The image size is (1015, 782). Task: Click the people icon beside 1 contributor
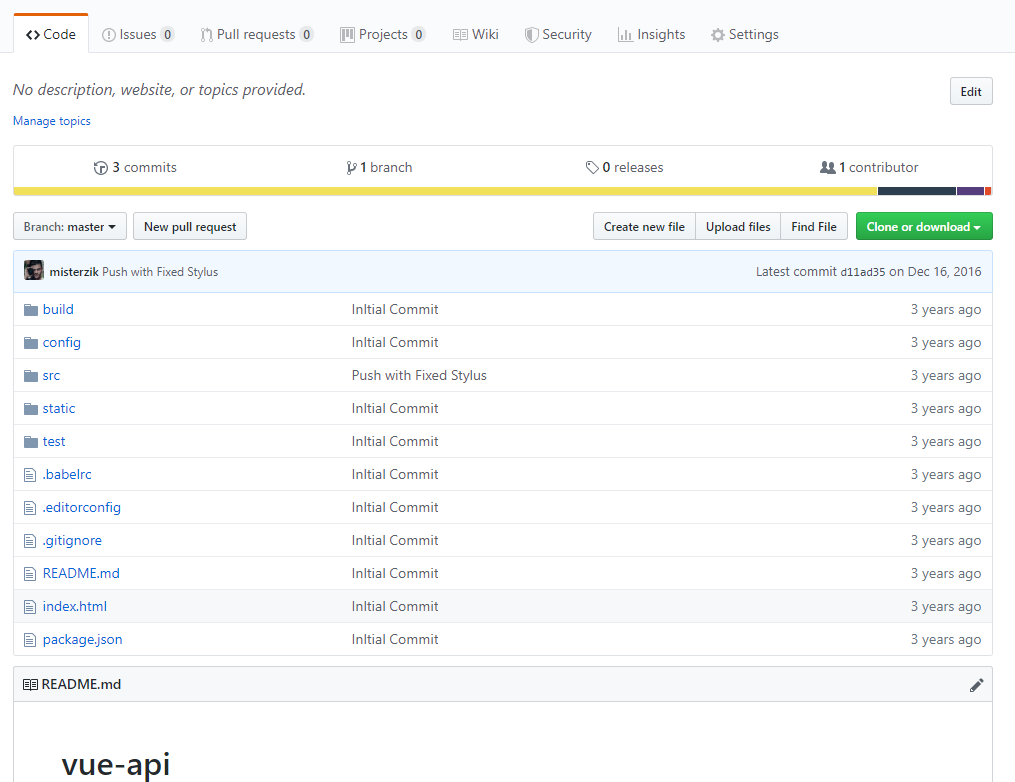[827, 168]
